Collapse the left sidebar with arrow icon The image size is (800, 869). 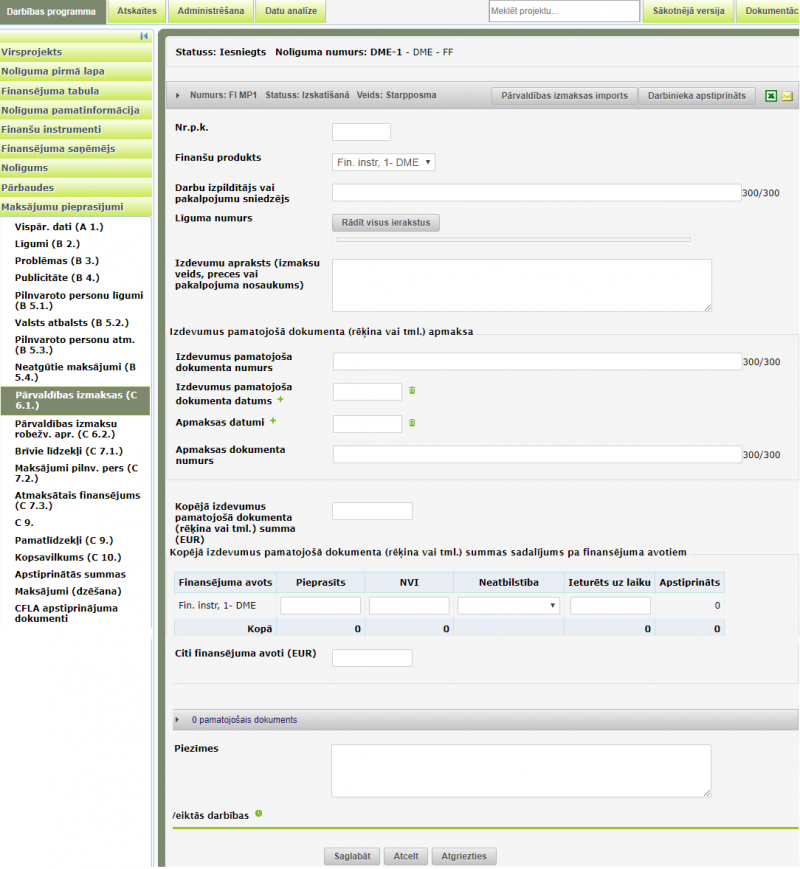[144, 36]
